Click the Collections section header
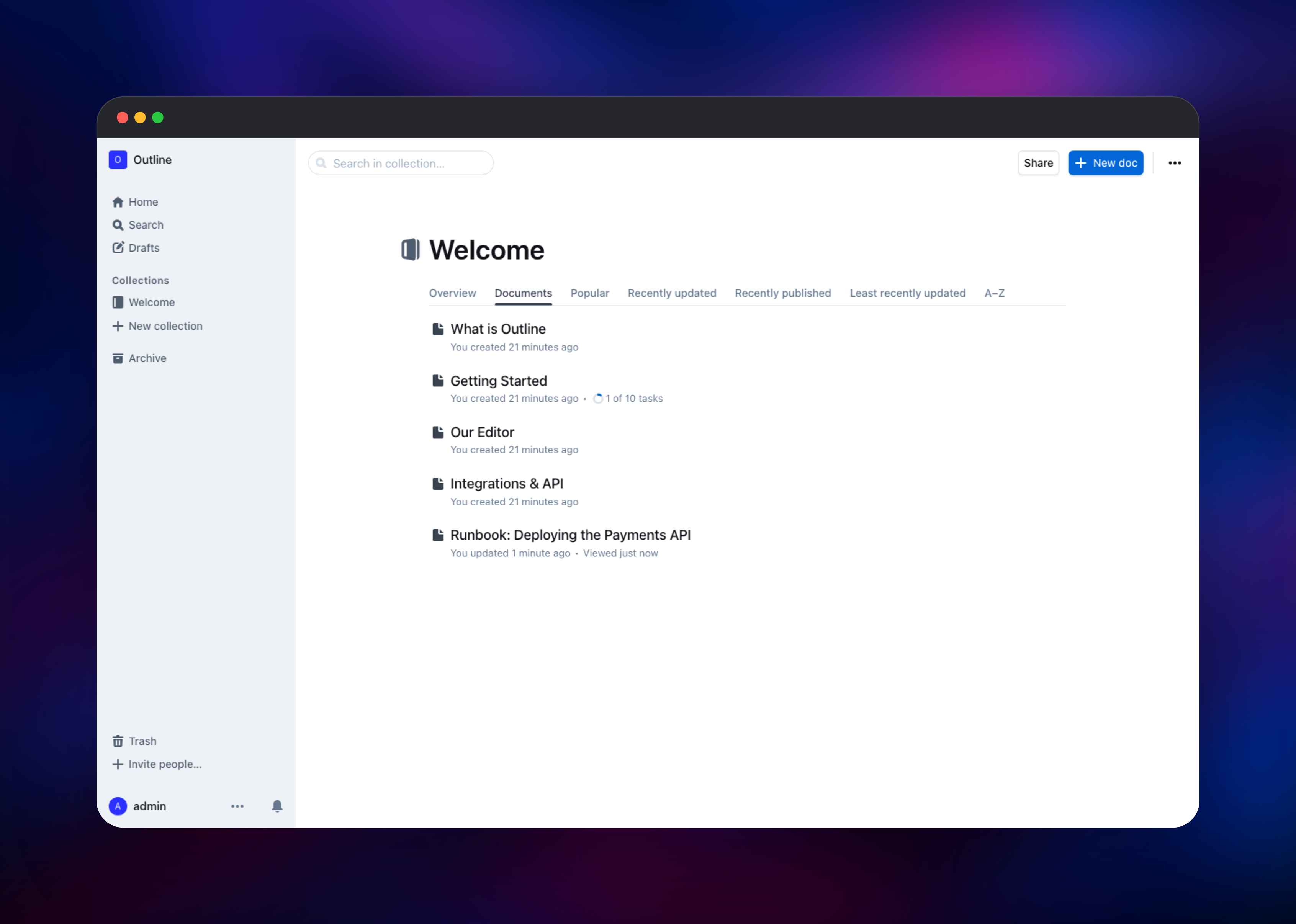Image resolution: width=1296 pixels, height=924 pixels. coord(141,281)
